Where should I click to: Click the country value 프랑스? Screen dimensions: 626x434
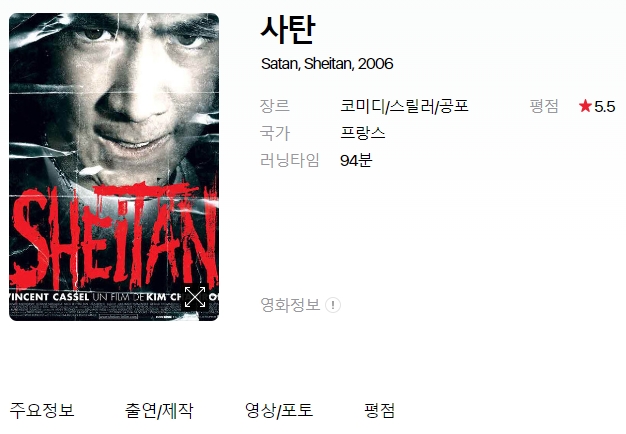click(363, 133)
